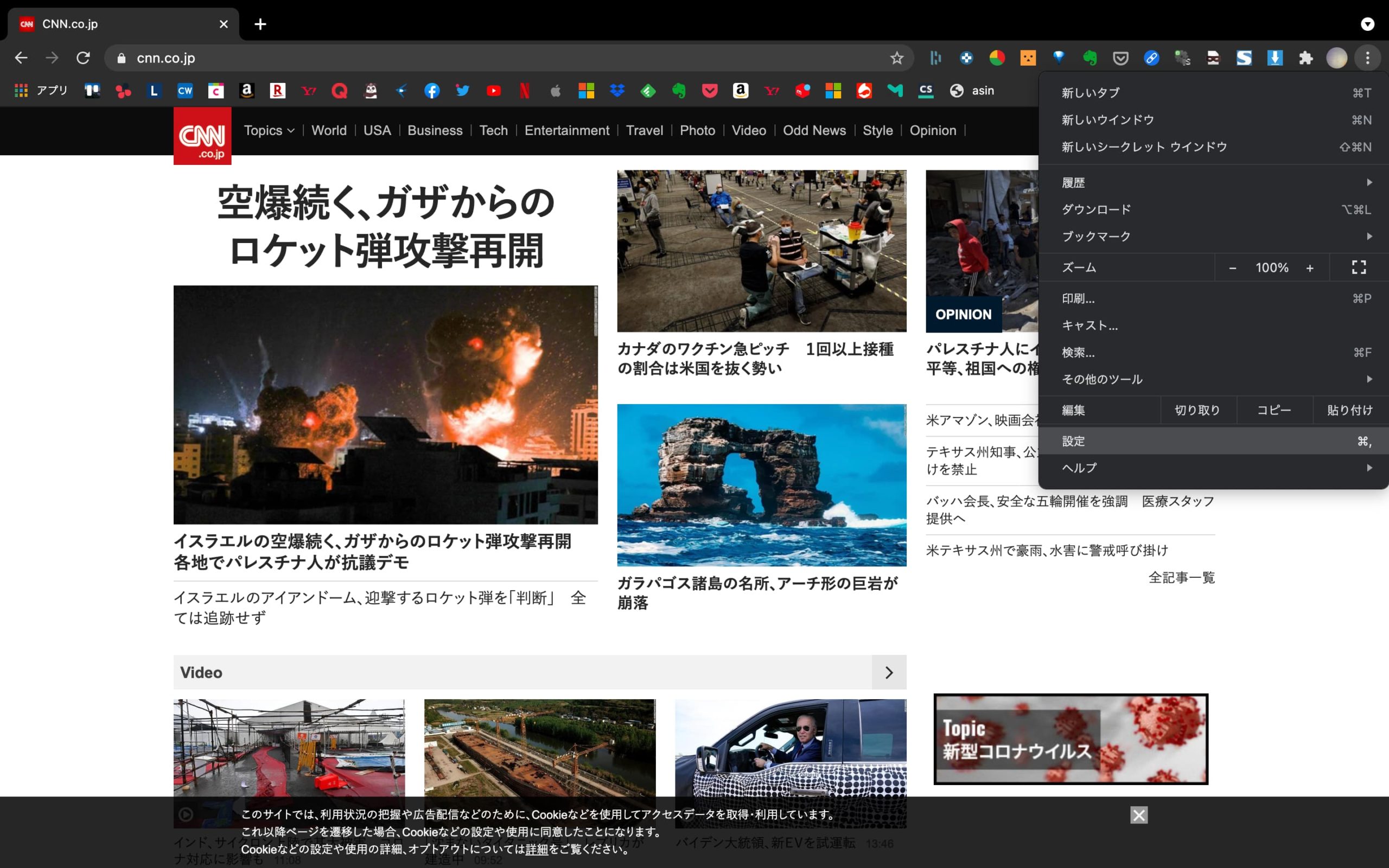
Task: Open the YouTube bookmark
Action: click(x=494, y=91)
